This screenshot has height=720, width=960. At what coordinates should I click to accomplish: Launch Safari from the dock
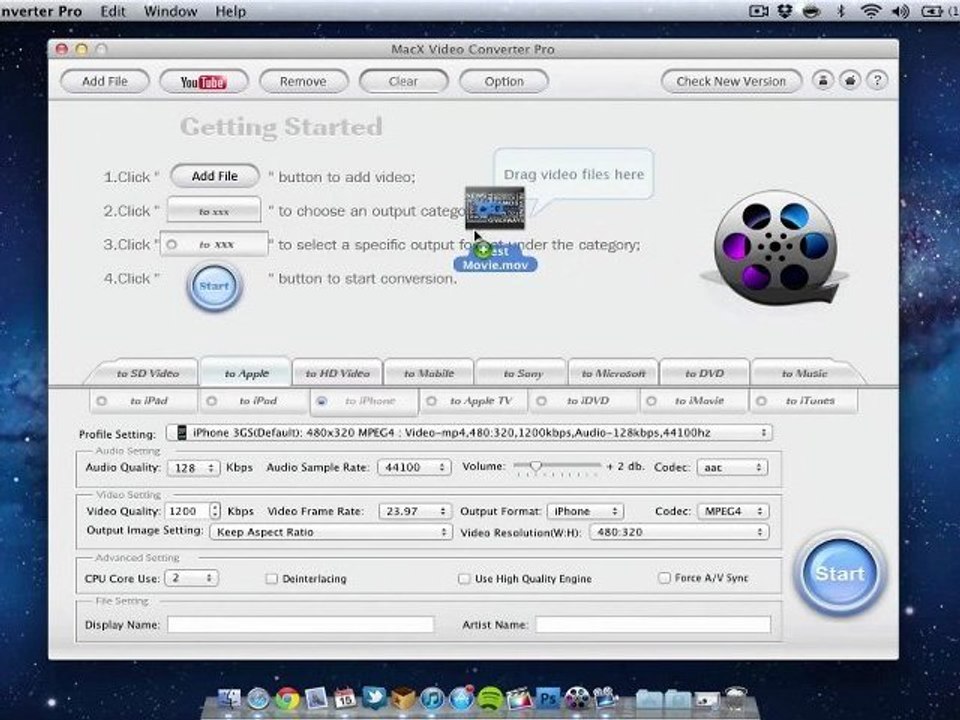point(258,699)
